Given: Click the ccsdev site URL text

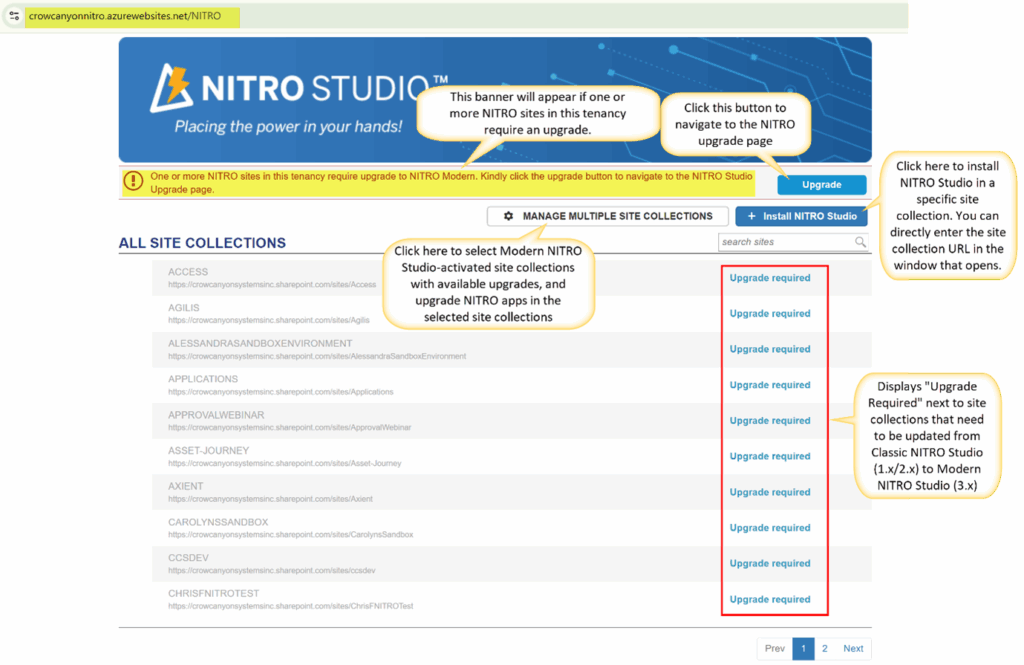Looking at the screenshot, I should [272, 570].
